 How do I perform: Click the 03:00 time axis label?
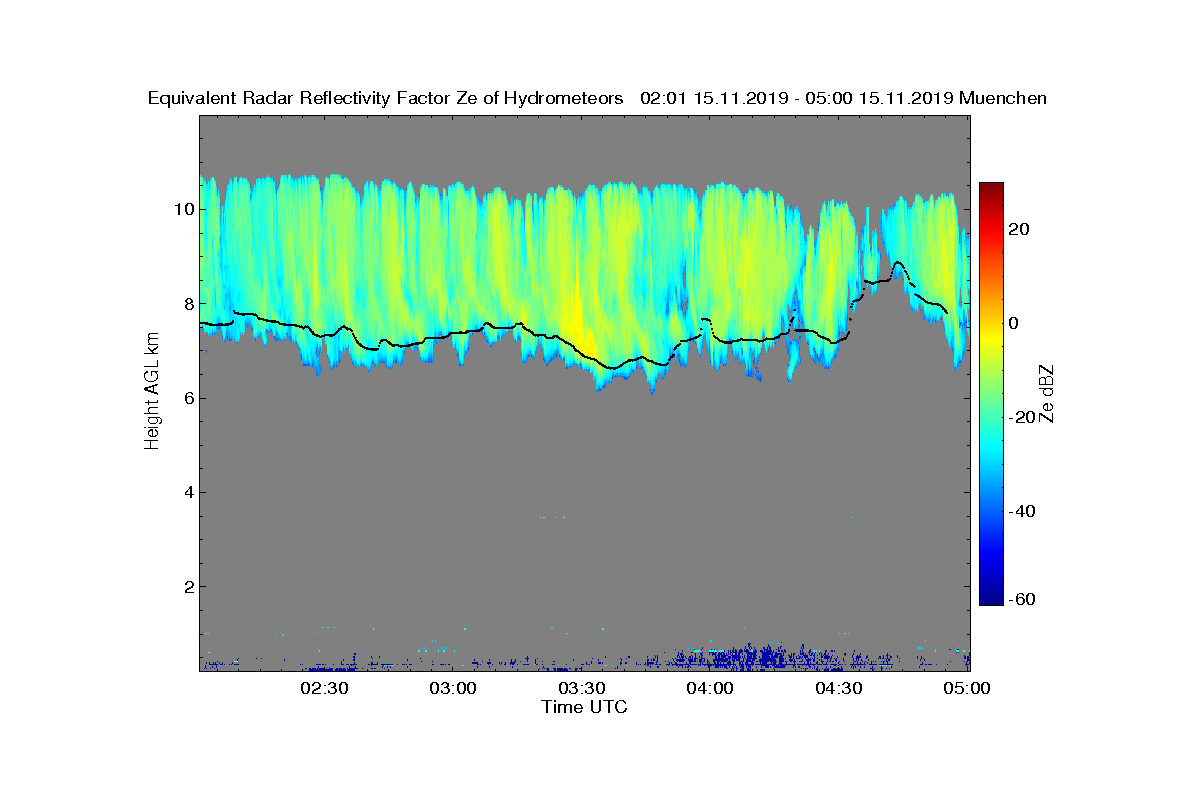pyautogui.click(x=453, y=688)
